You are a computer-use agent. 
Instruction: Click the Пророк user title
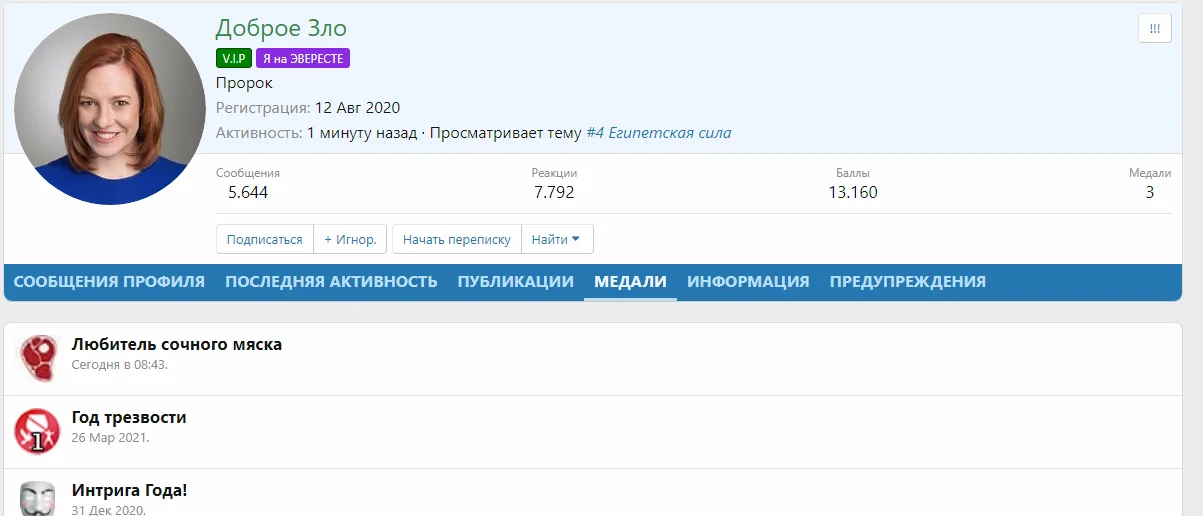pos(244,83)
